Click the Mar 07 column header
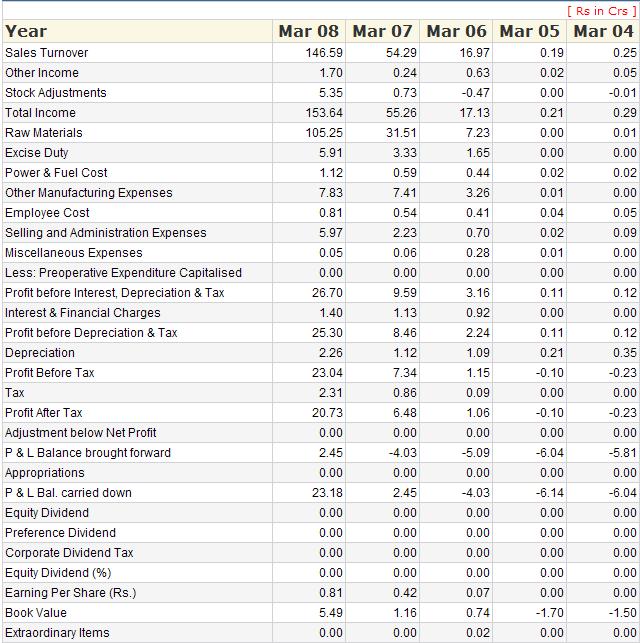The height and width of the screenshot is (643, 640). [x=383, y=31]
